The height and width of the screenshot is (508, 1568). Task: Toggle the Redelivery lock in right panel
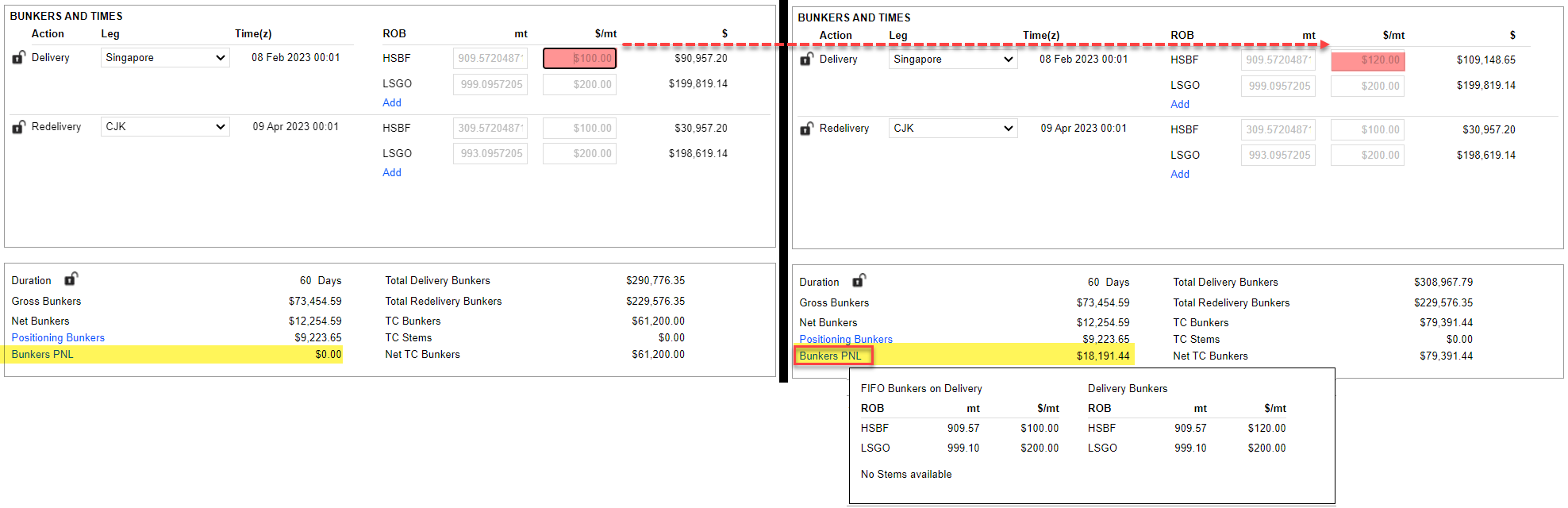click(806, 129)
